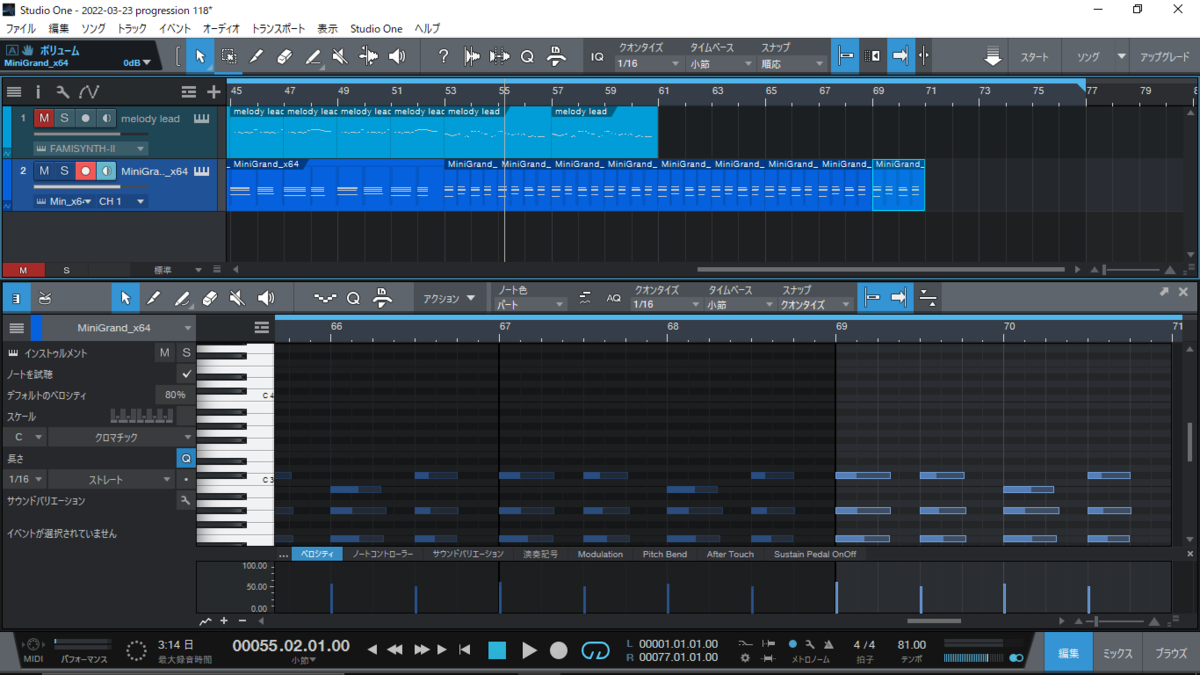The image size is (1200, 675).
Task: Open the Mix view button
Action: click(x=1118, y=653)
